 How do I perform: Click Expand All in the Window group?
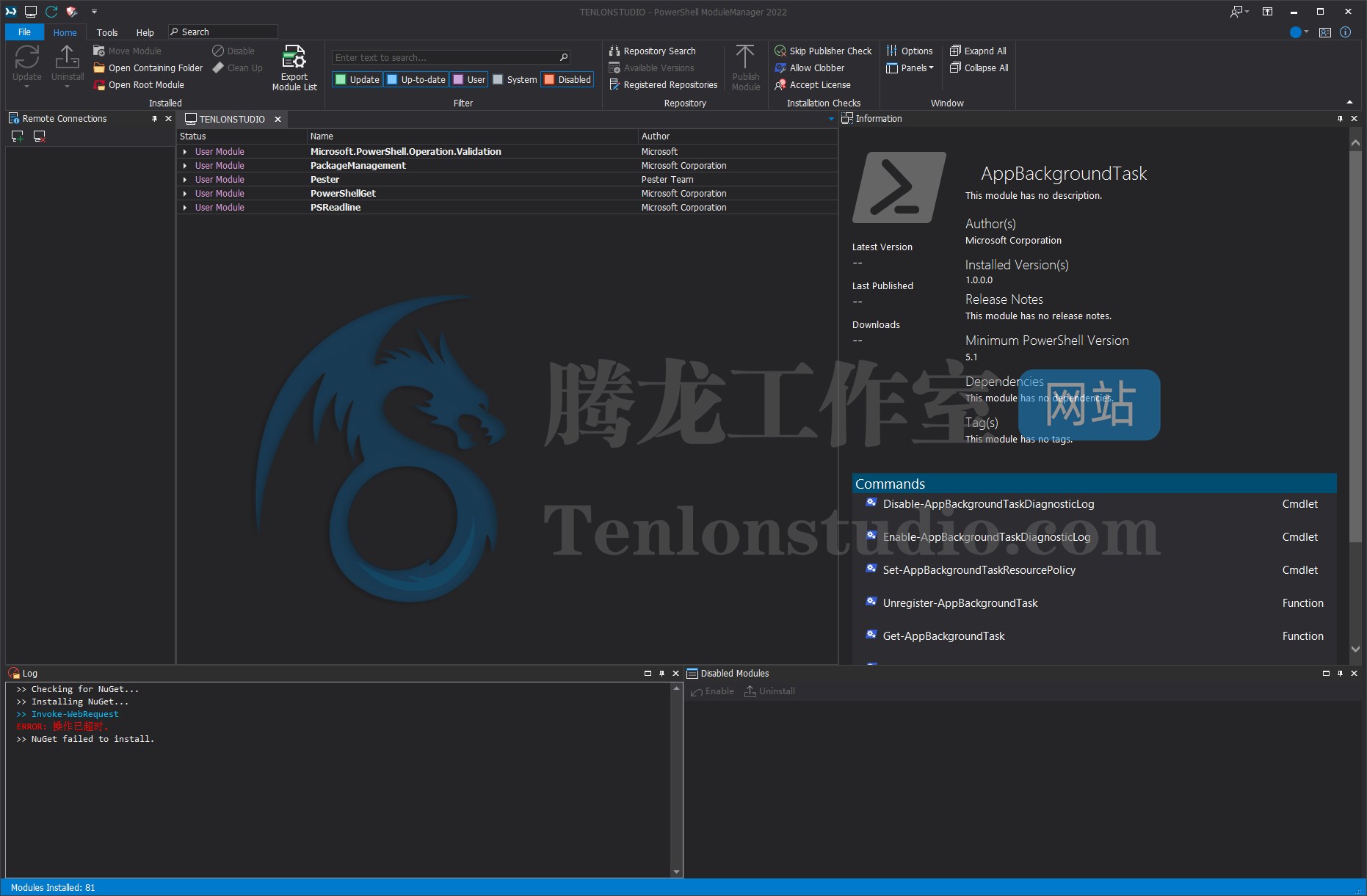tap(978, 51)
